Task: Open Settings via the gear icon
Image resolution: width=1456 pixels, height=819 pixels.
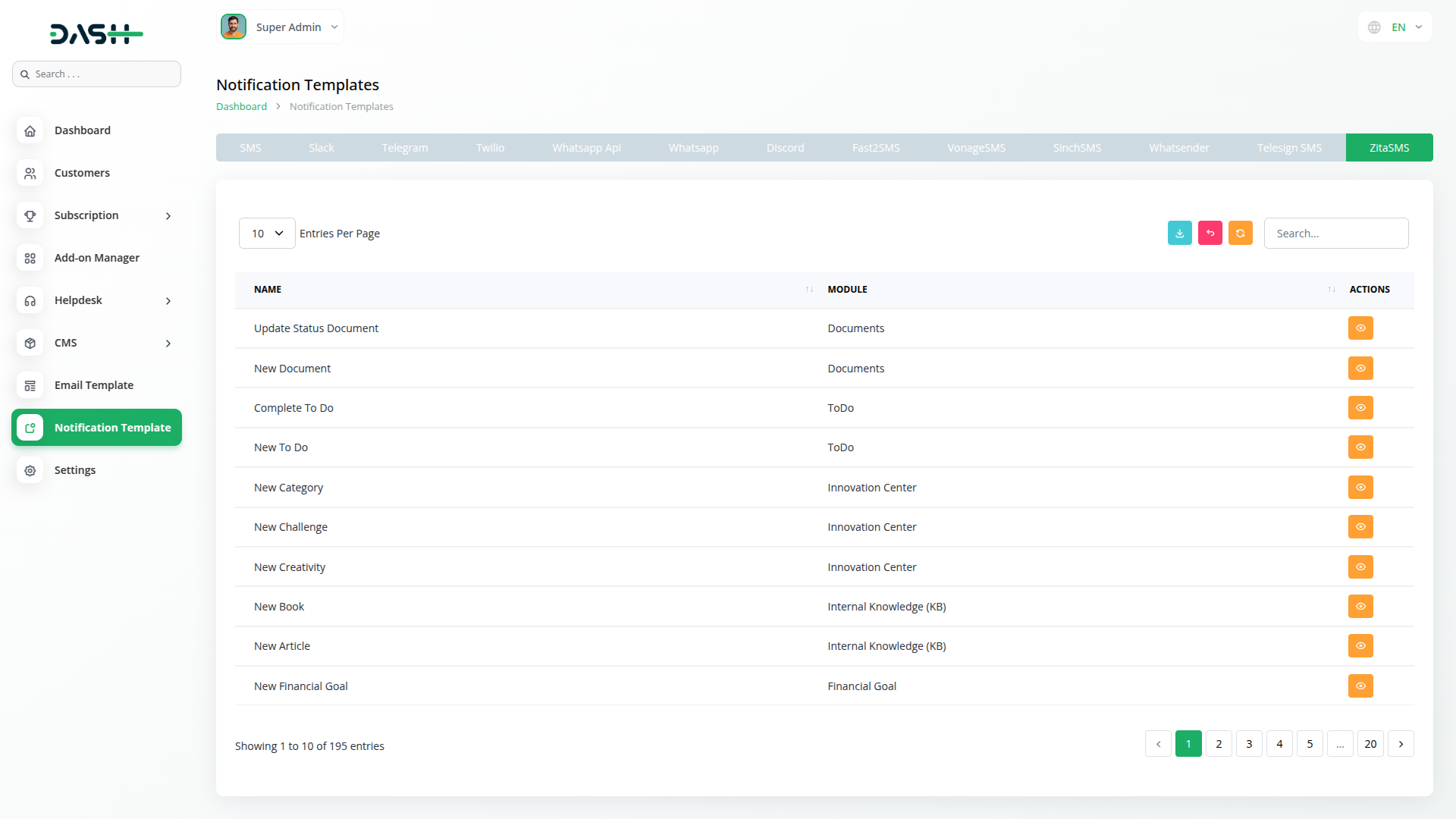Action: tap(30, 470)
